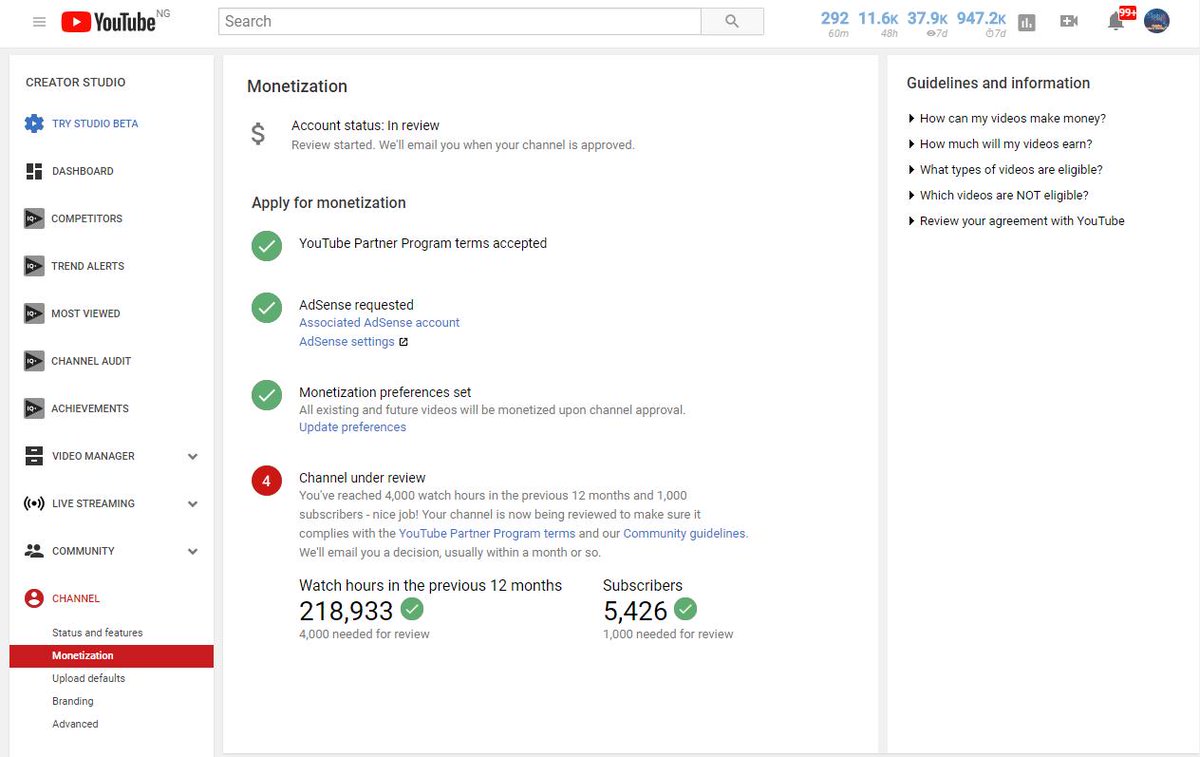The width and height of the screenshot is (1200, 757).
Task: Click the upload video camera icon
Action: [1069, 21]
